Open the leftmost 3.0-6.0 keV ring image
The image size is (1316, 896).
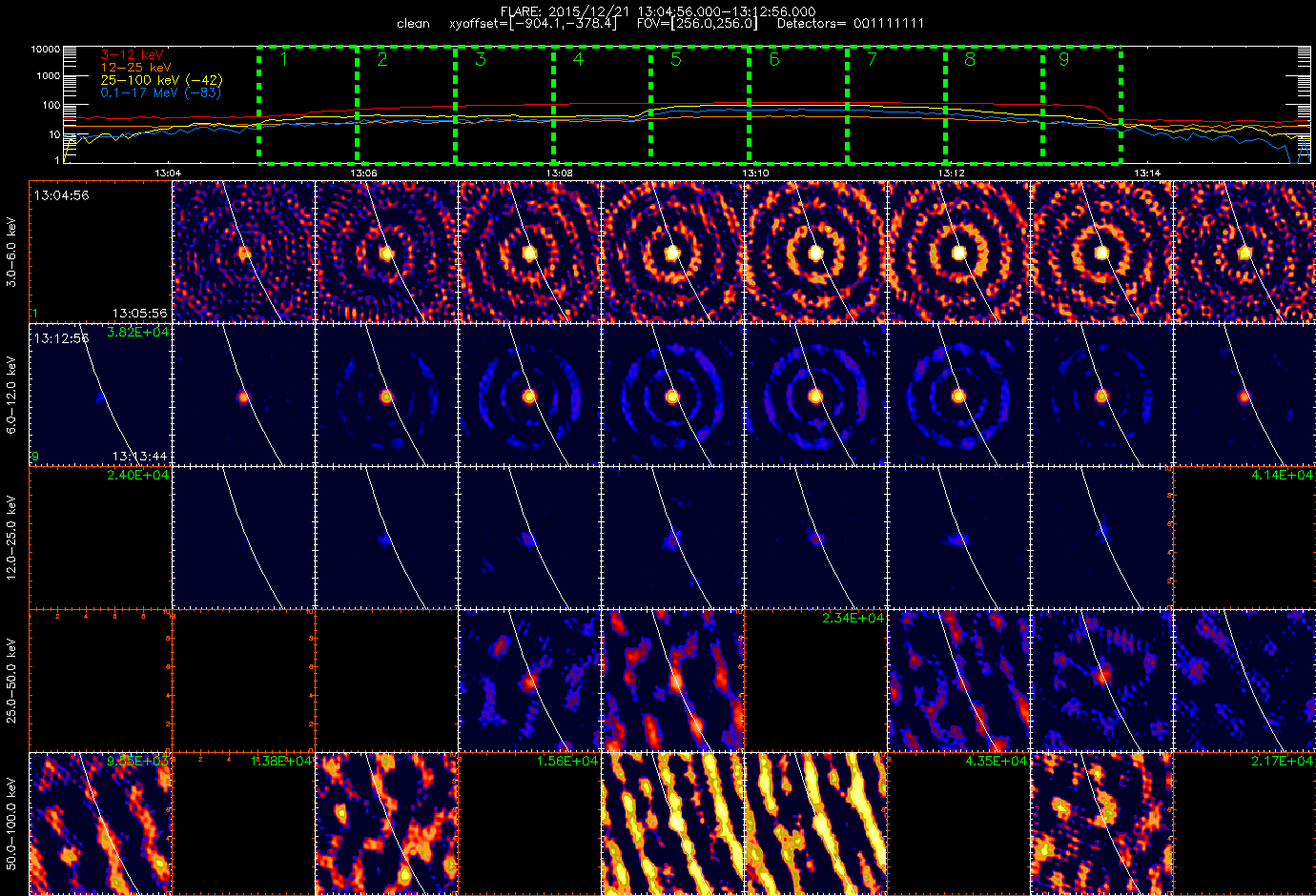243,252
